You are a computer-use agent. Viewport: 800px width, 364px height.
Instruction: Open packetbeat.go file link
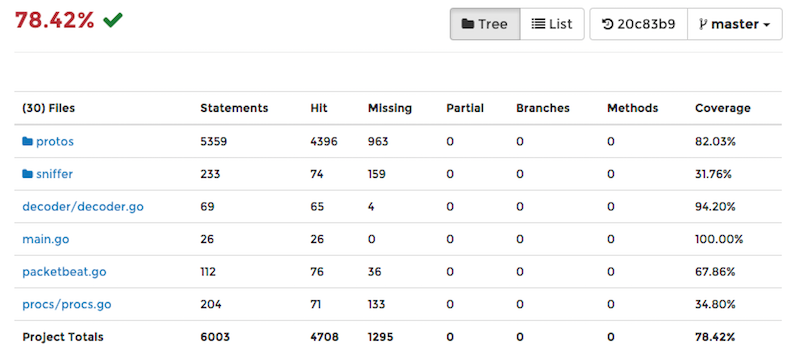tap(64, 272)
